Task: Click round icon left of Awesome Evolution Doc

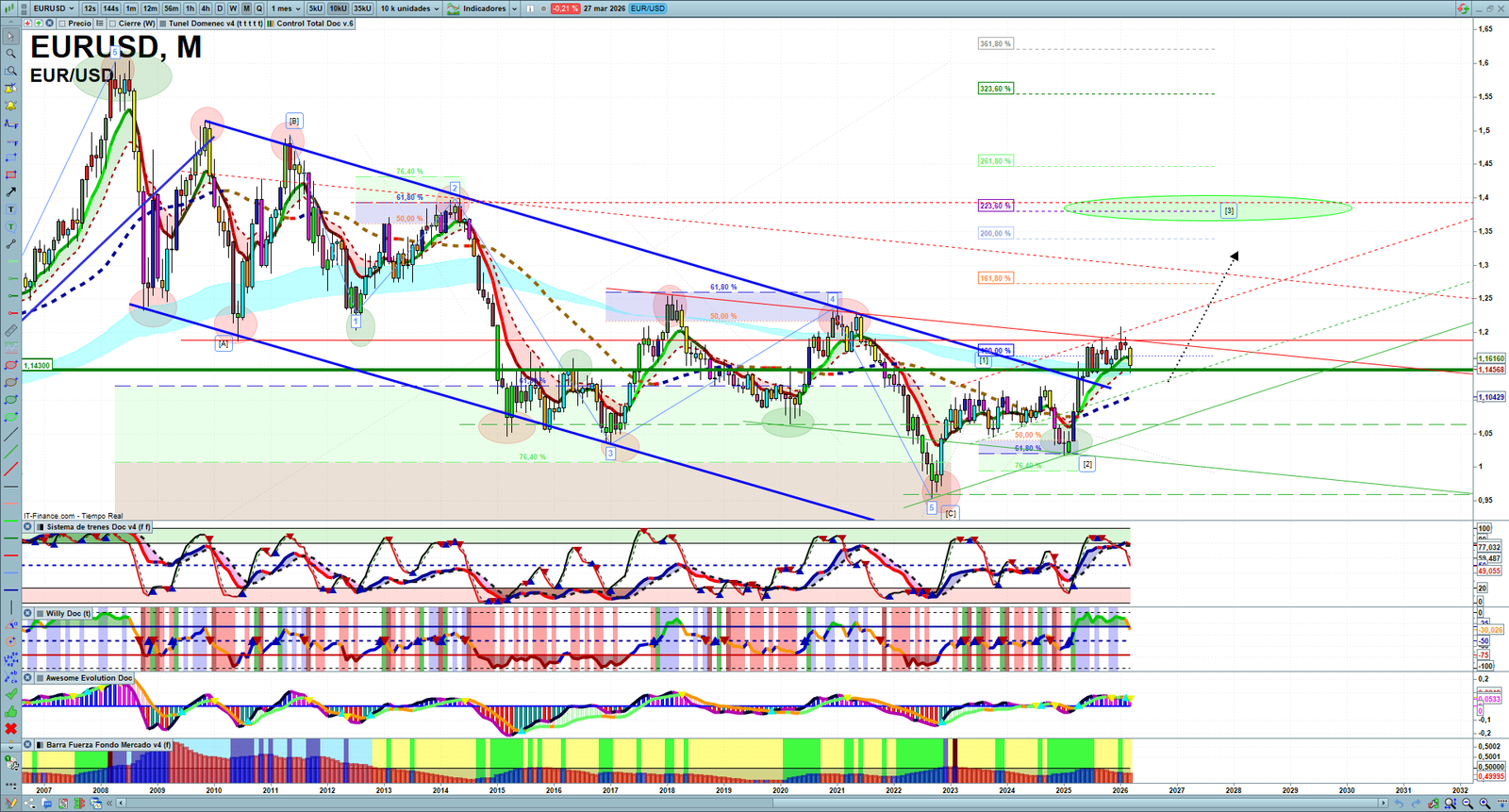Action: [28, 678]
